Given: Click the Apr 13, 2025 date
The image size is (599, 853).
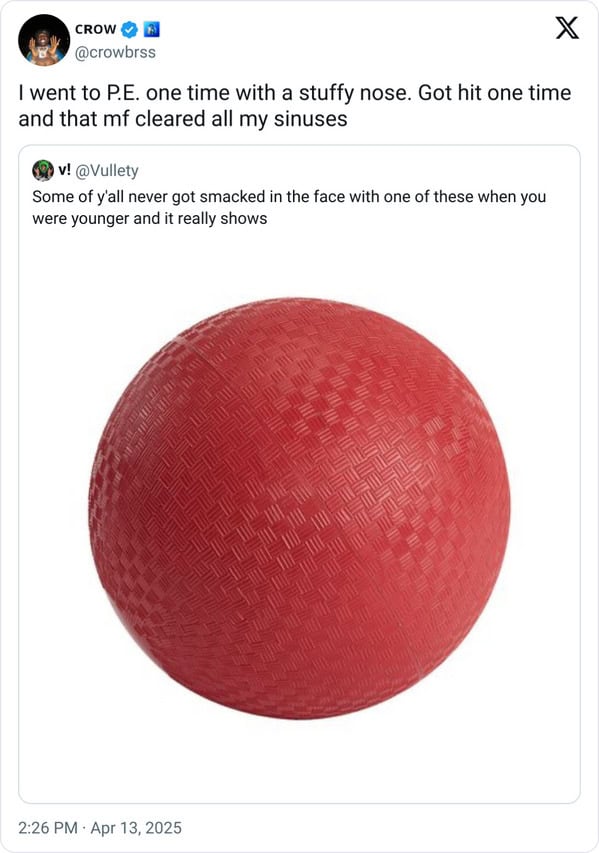Looking at the screenshot, I should (x=136, y=828).
